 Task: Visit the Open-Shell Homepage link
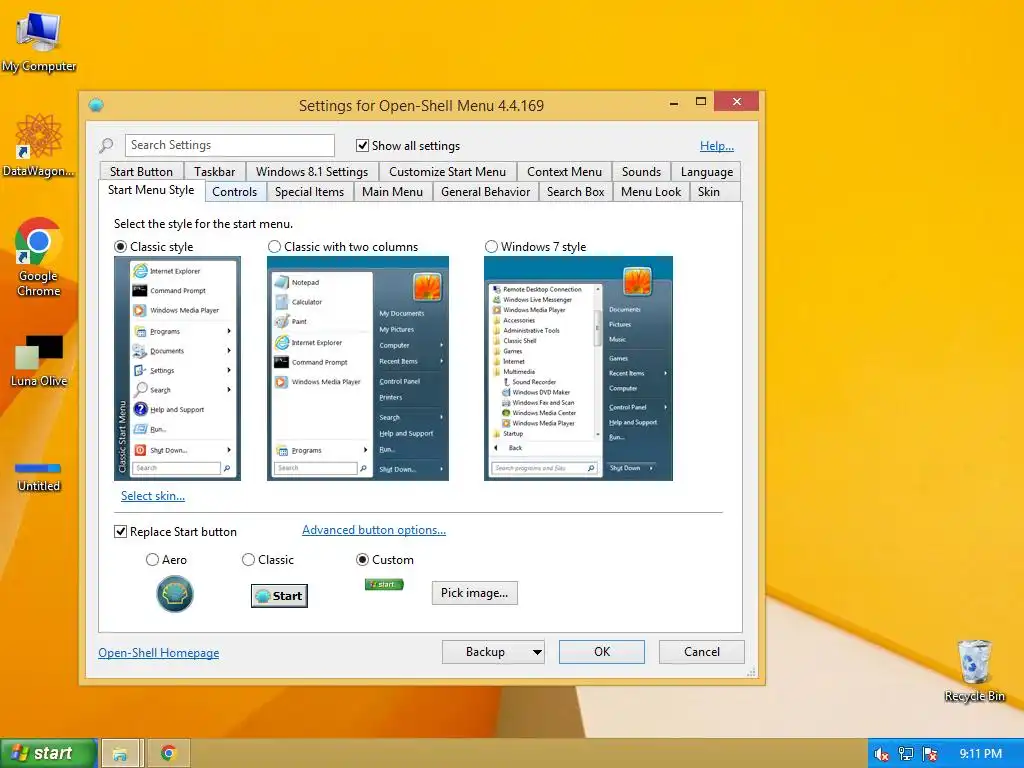[x=159, y=652]
